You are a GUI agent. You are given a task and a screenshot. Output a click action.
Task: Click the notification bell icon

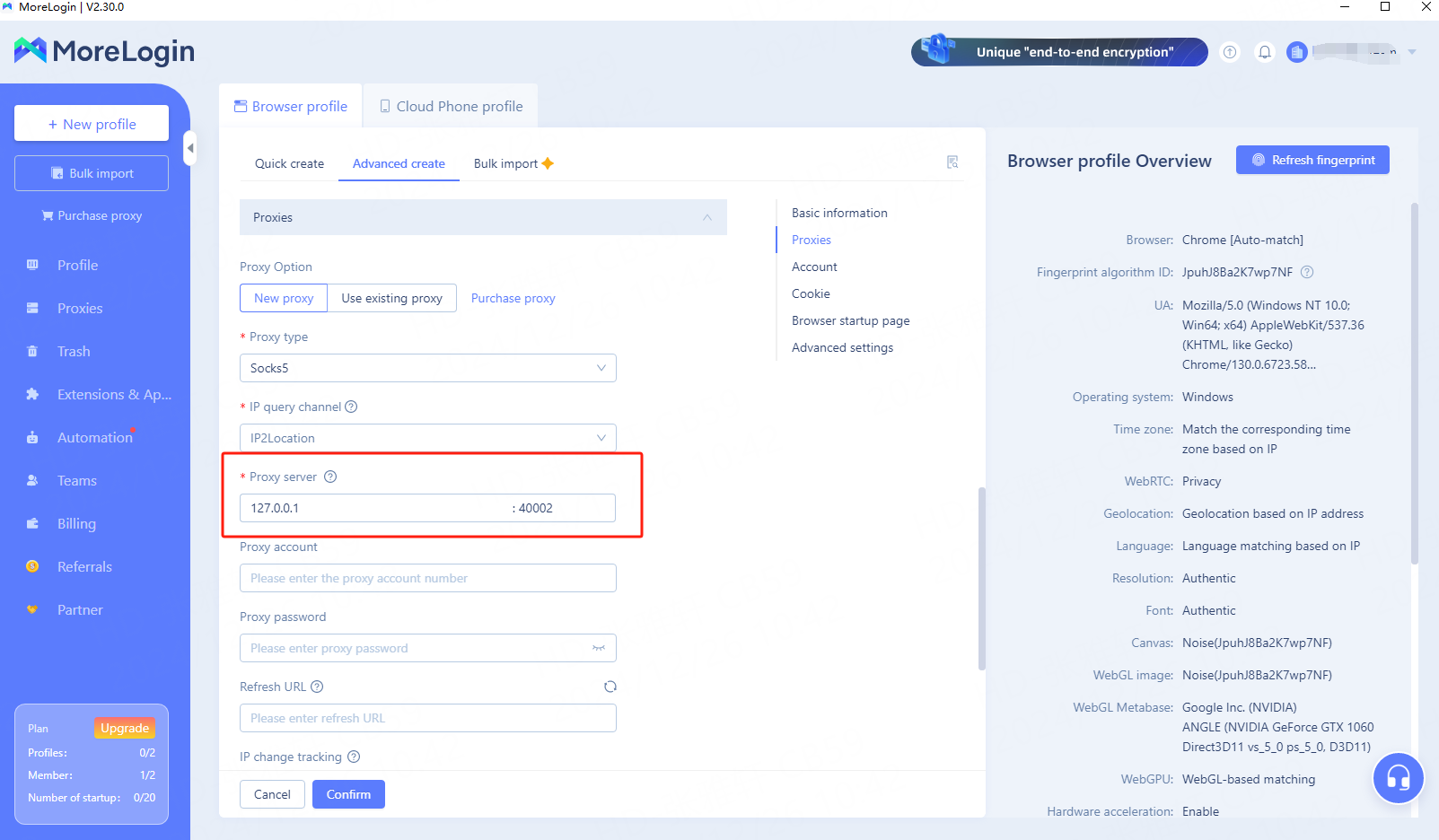click(x=1264, y=52)
